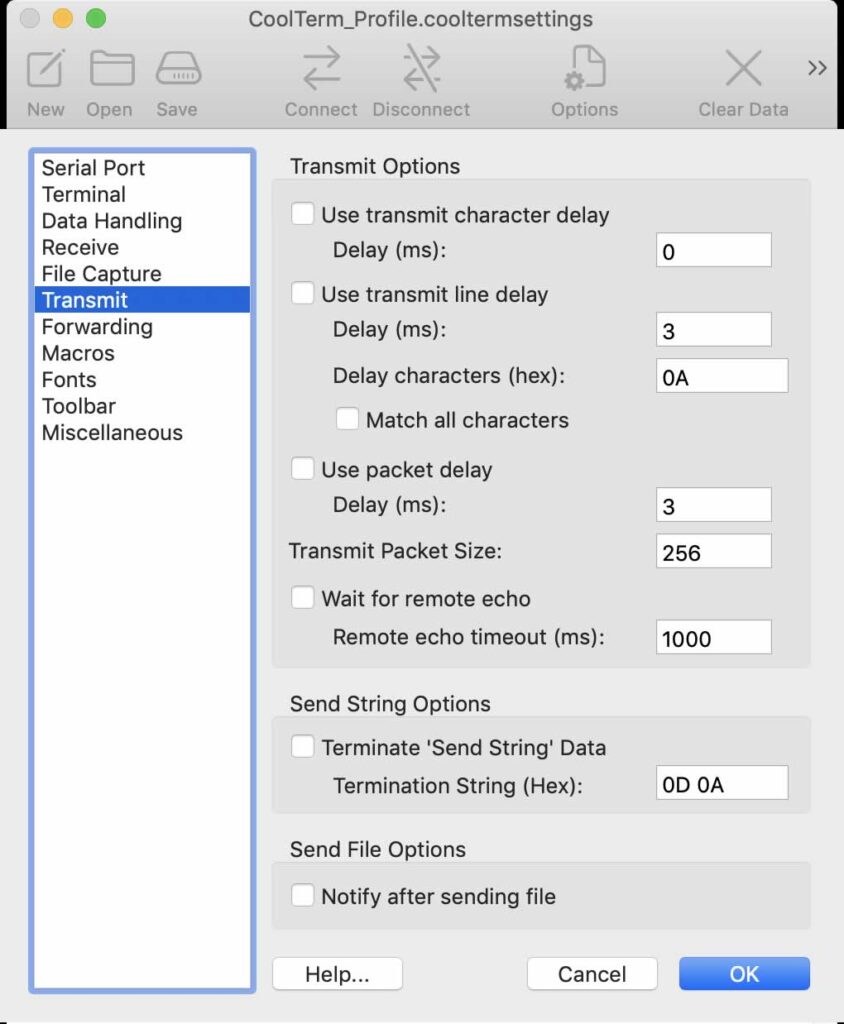This screenshot has height=1024, width=844.
Task: Expand the toolbar overflow chevron
Action: 817,68
